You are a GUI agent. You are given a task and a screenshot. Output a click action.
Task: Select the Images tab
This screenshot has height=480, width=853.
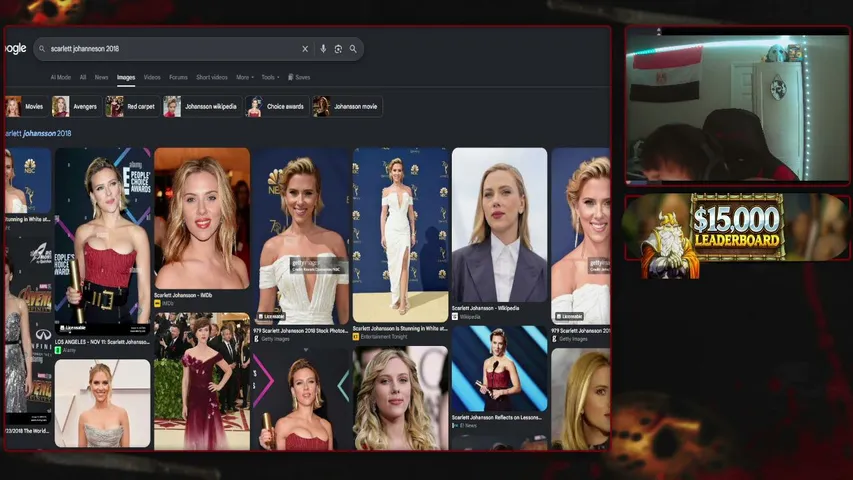(x=126, y=77)
